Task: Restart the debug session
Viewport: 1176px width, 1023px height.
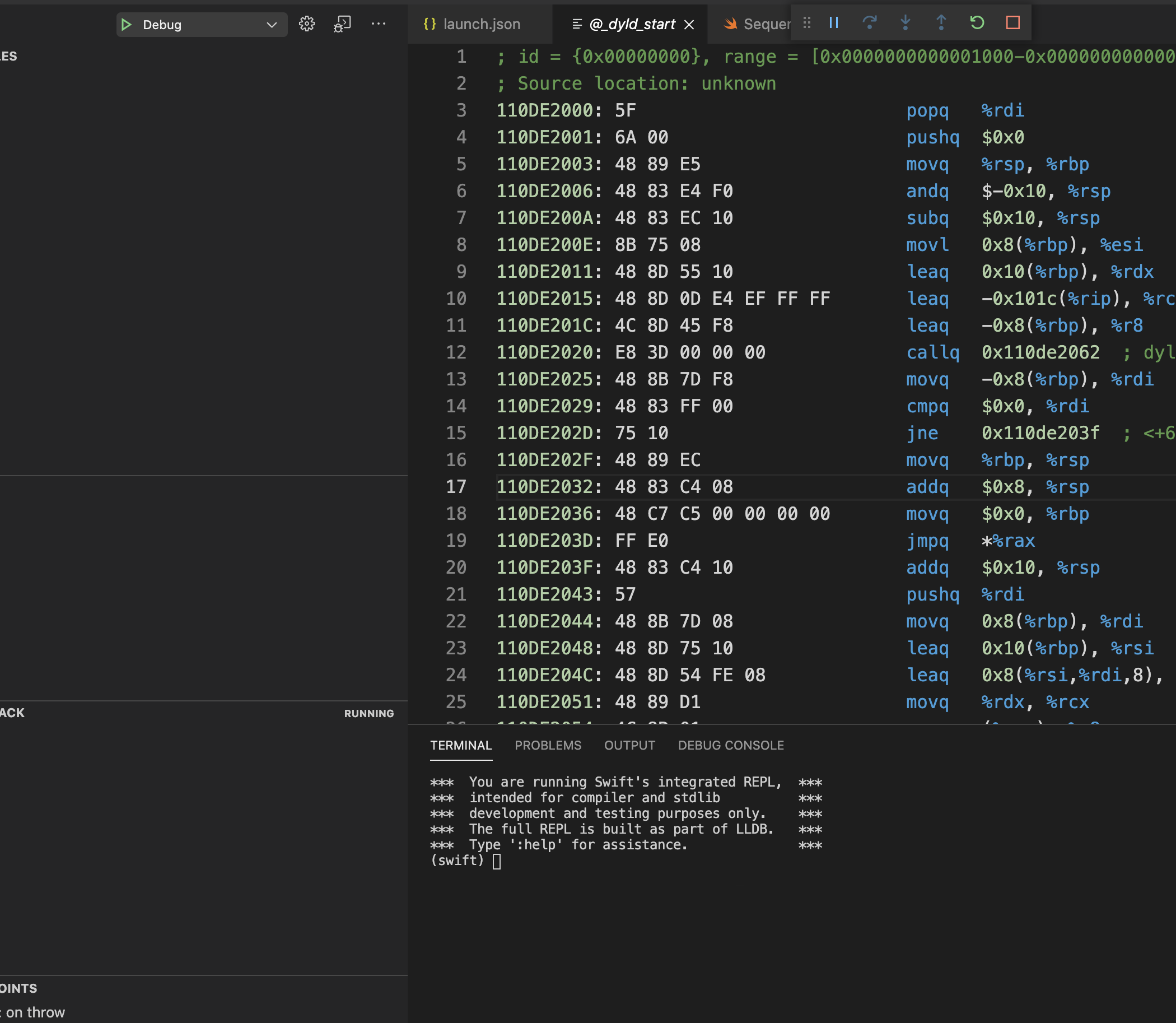Action: 977,23
